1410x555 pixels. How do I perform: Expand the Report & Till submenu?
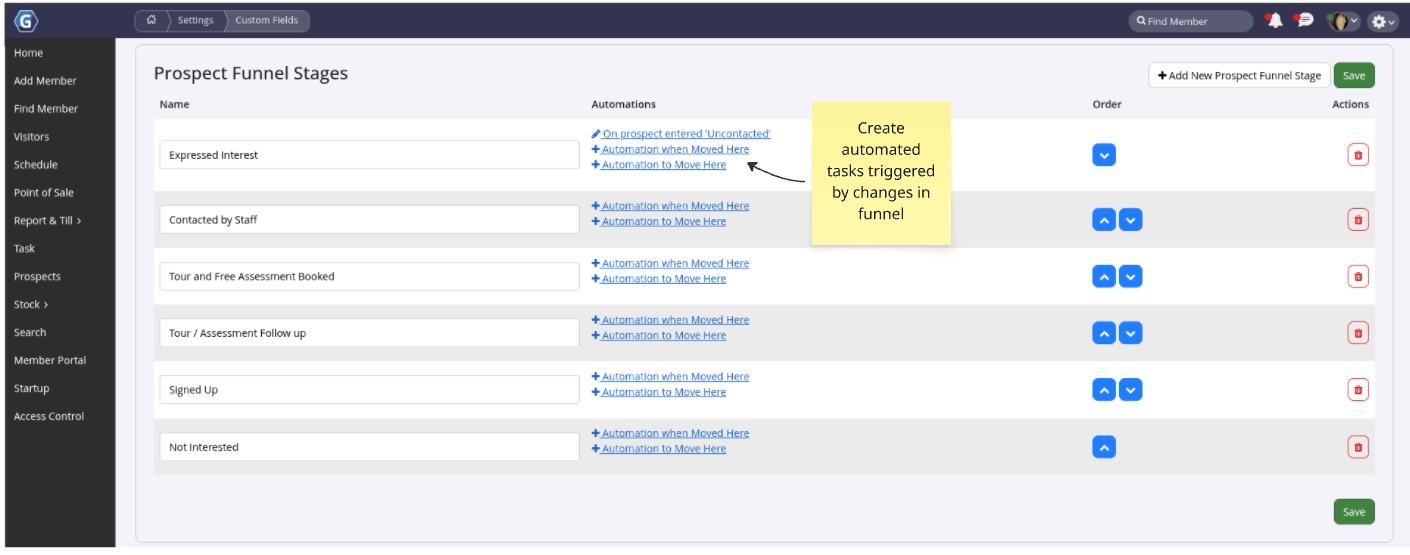pos(47,221)
